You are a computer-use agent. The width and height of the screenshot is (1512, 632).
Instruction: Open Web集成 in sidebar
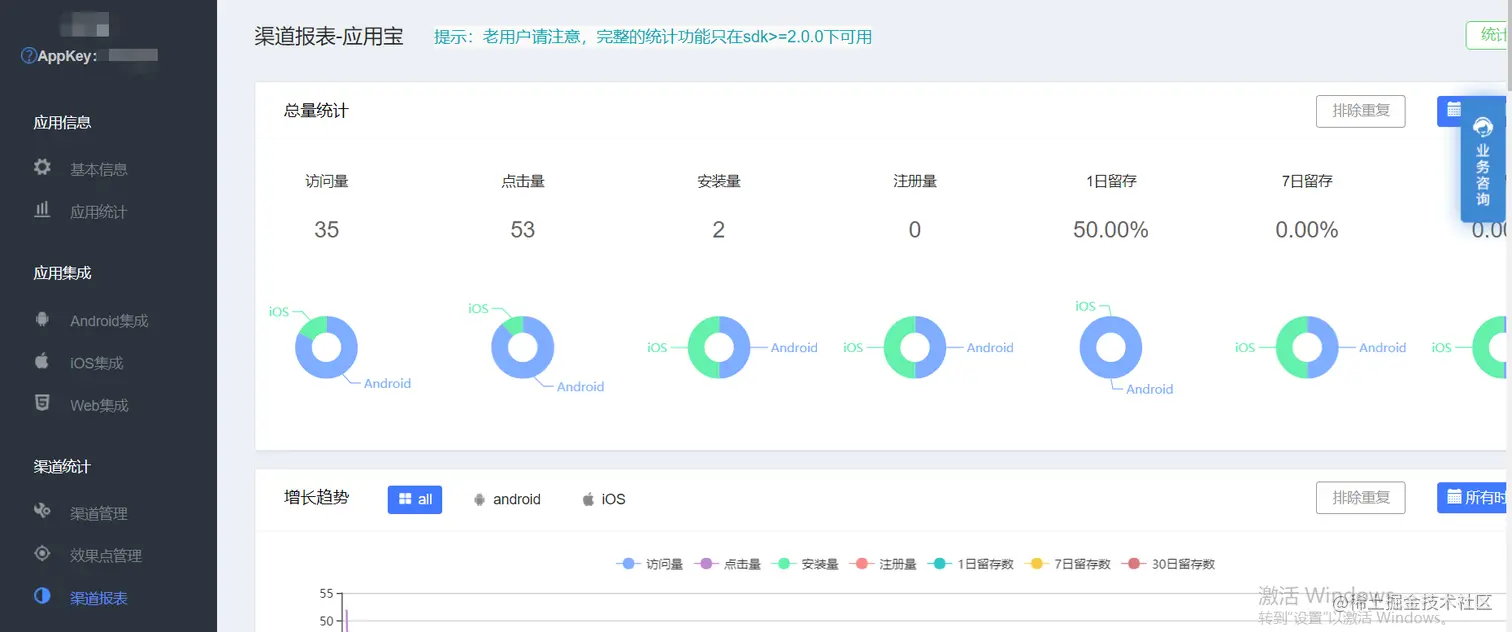(x=99, y=405)
